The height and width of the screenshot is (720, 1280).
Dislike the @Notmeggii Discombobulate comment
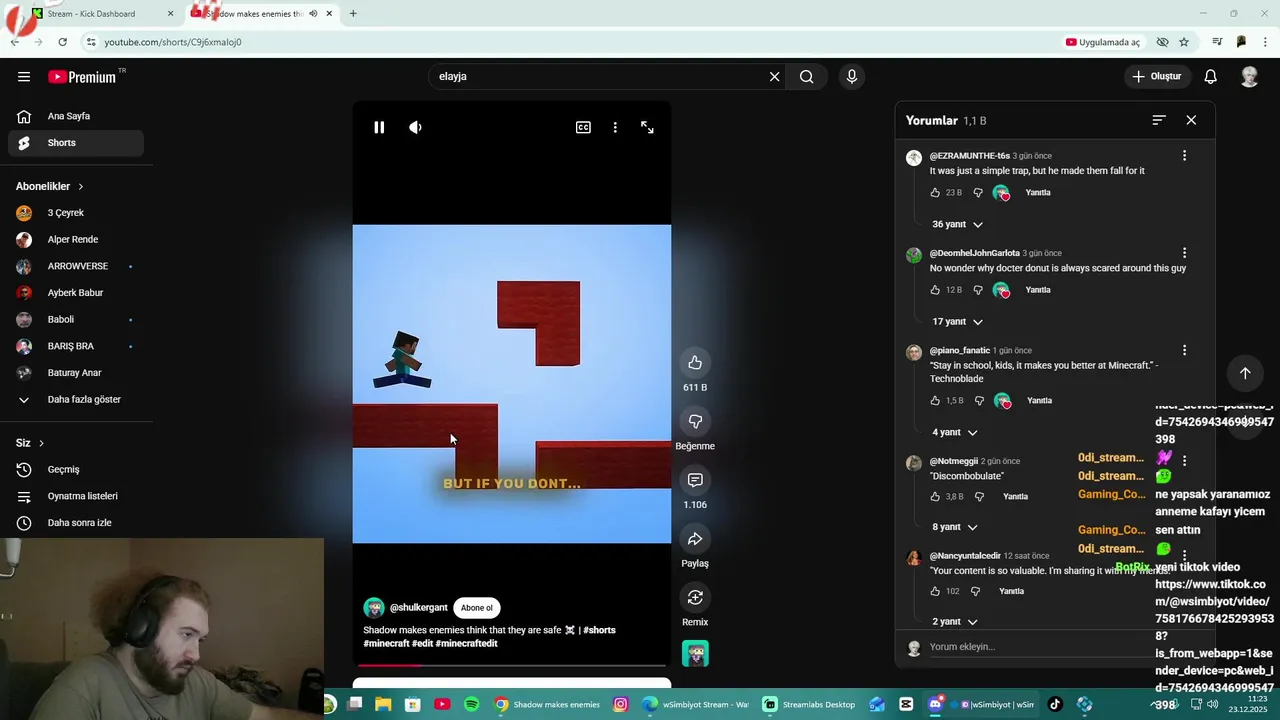click(979, 497)
